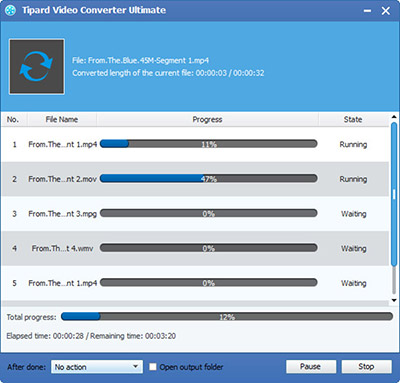Select row 1 file From.The...nt 1.mp4
This screenshot has height=383, width=400.
pyautogui.click(x=62, y=144)
